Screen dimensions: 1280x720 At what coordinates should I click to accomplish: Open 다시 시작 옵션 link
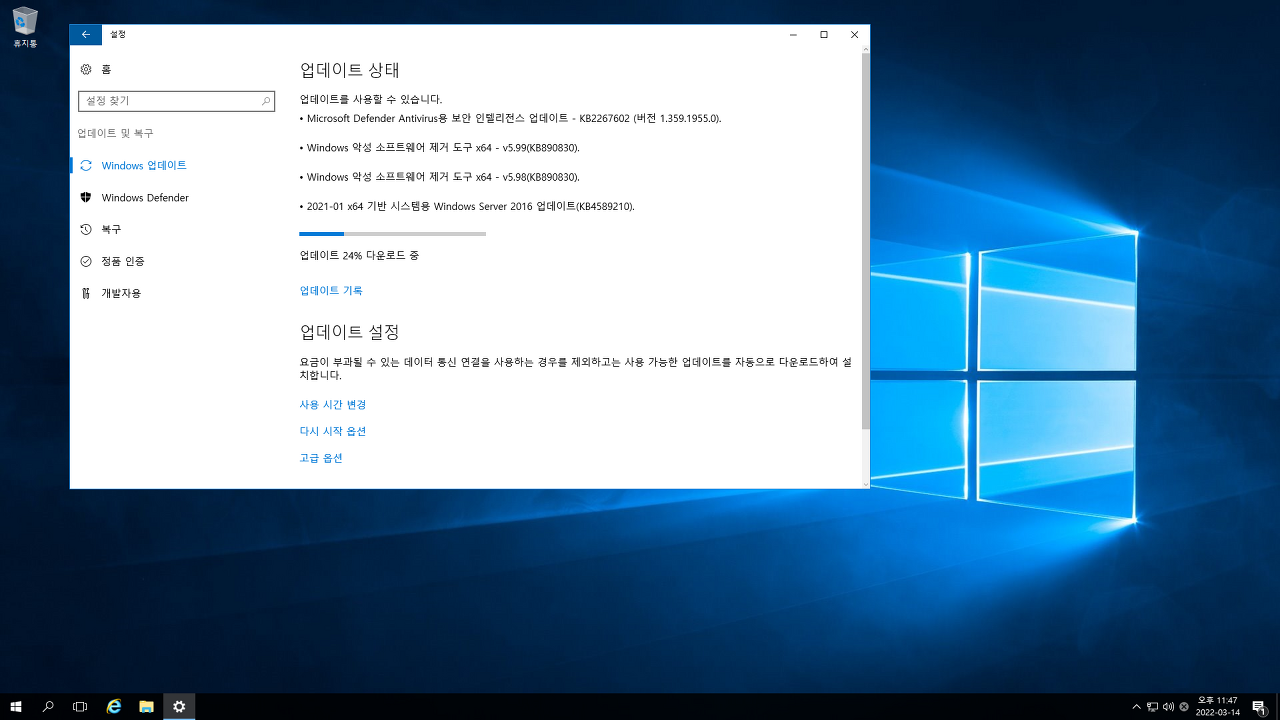click(x=333, y=431)
